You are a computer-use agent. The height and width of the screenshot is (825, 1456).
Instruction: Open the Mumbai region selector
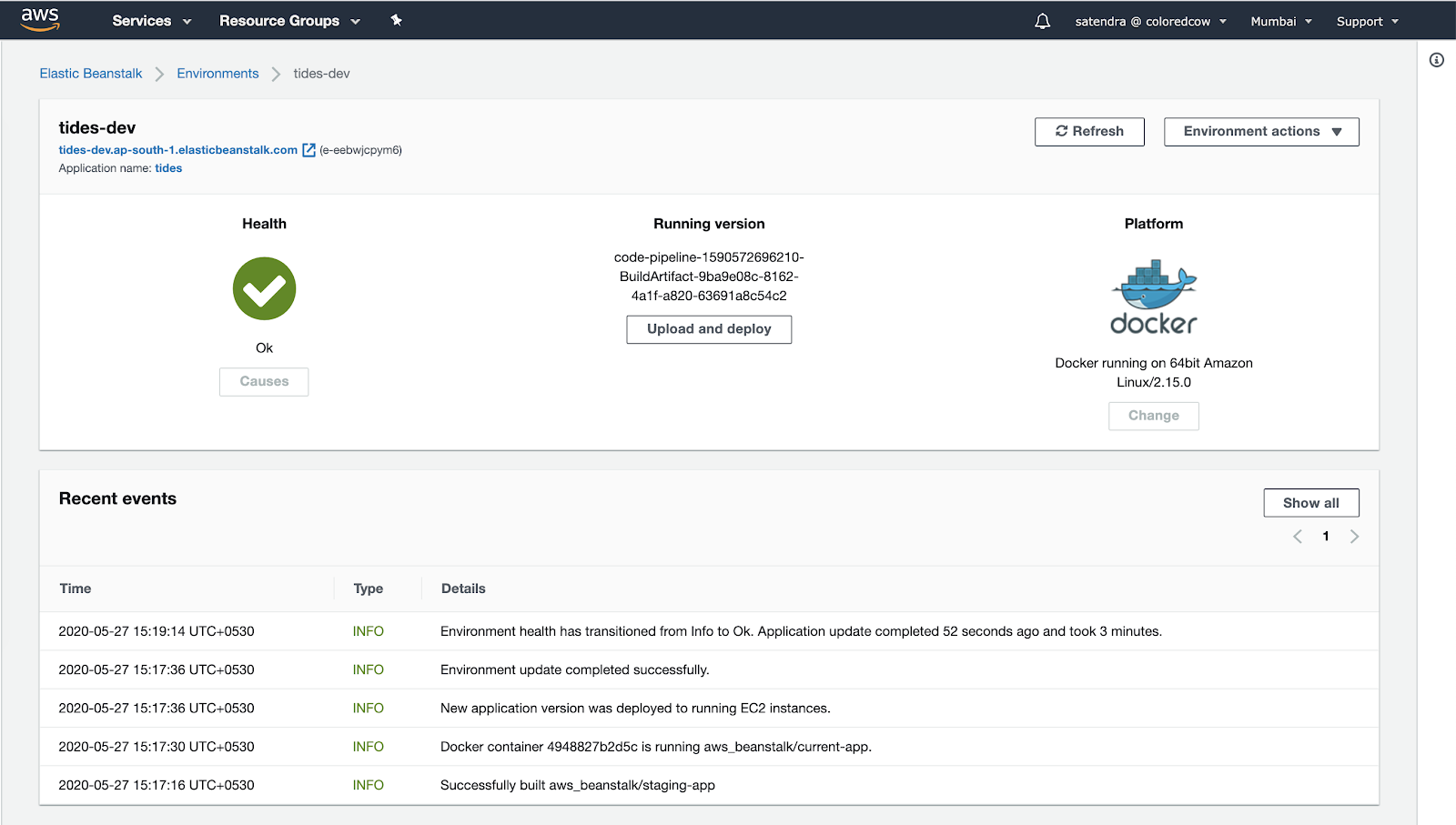coord(1281,21)
